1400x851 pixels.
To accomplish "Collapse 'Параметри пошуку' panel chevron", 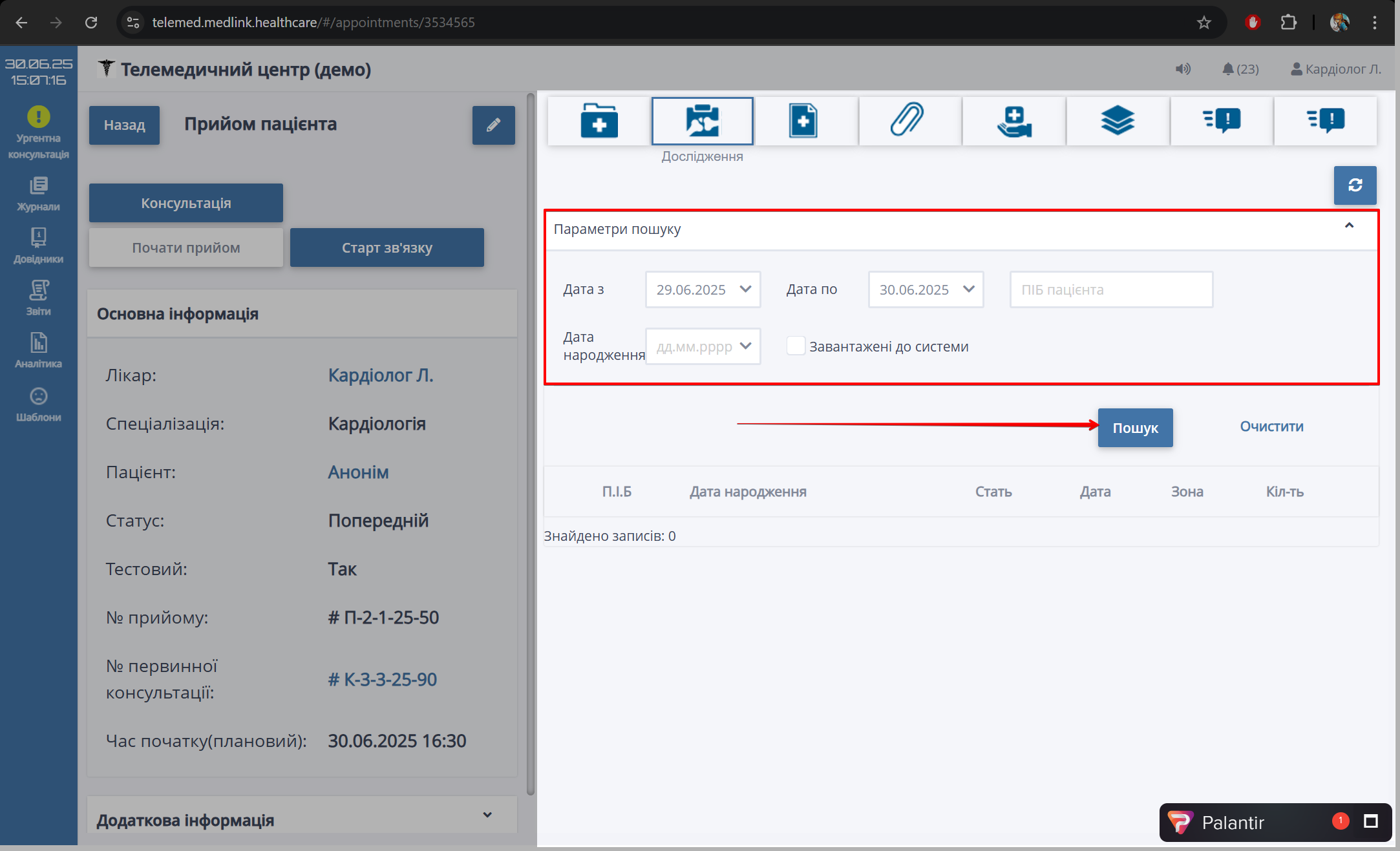I will point(1349,226).
